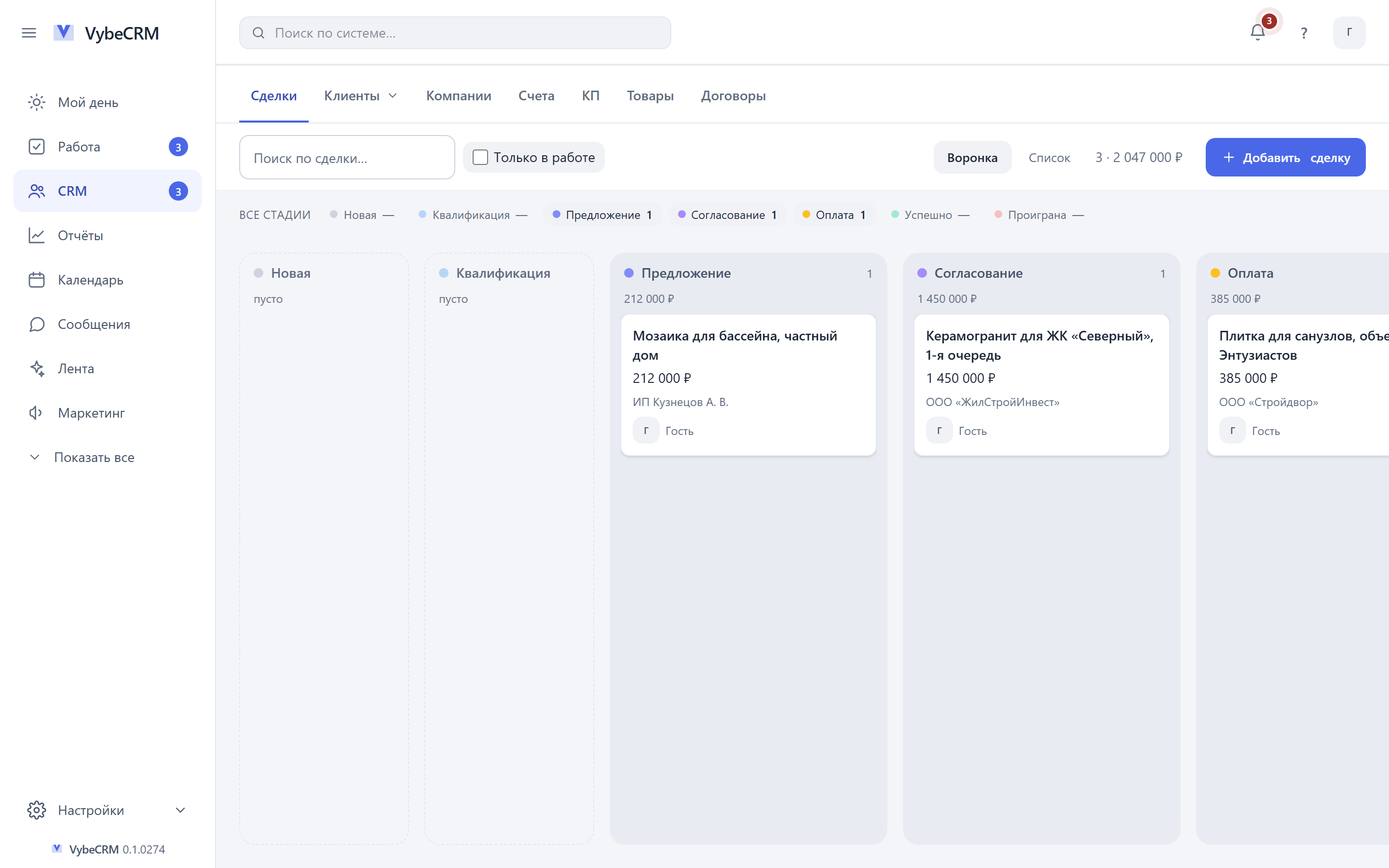This screenshot has height=868, width=1389.
Task: Open the Договоры tab
Action: [733, 96]
